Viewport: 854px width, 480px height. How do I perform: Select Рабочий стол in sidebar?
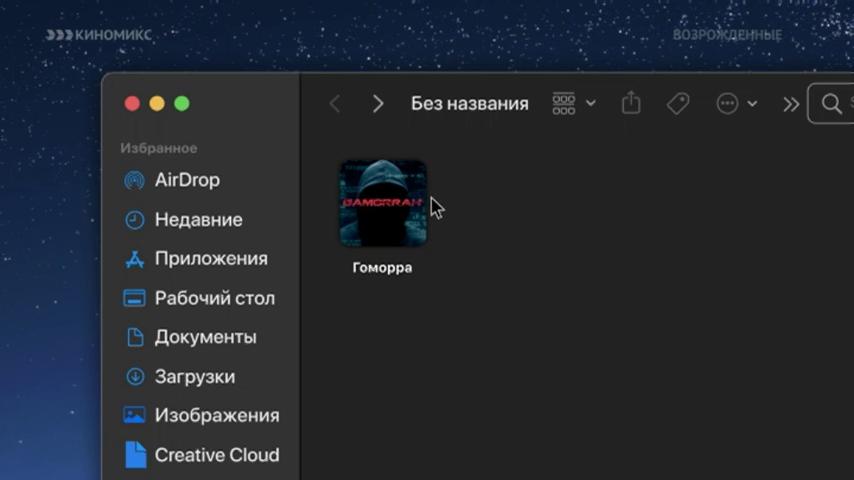199,298
